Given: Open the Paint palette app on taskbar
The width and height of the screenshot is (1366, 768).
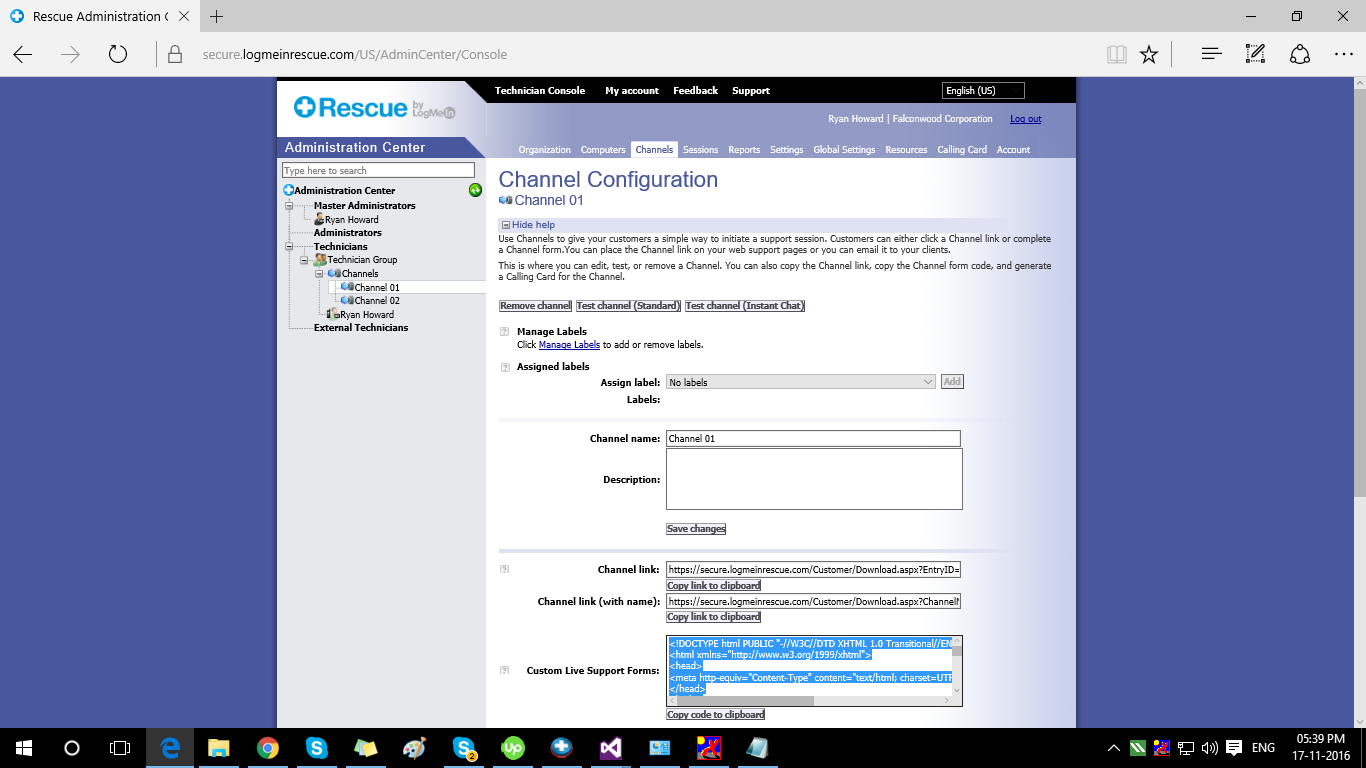Looking at the screenshot, I should (x=414, y=747).
